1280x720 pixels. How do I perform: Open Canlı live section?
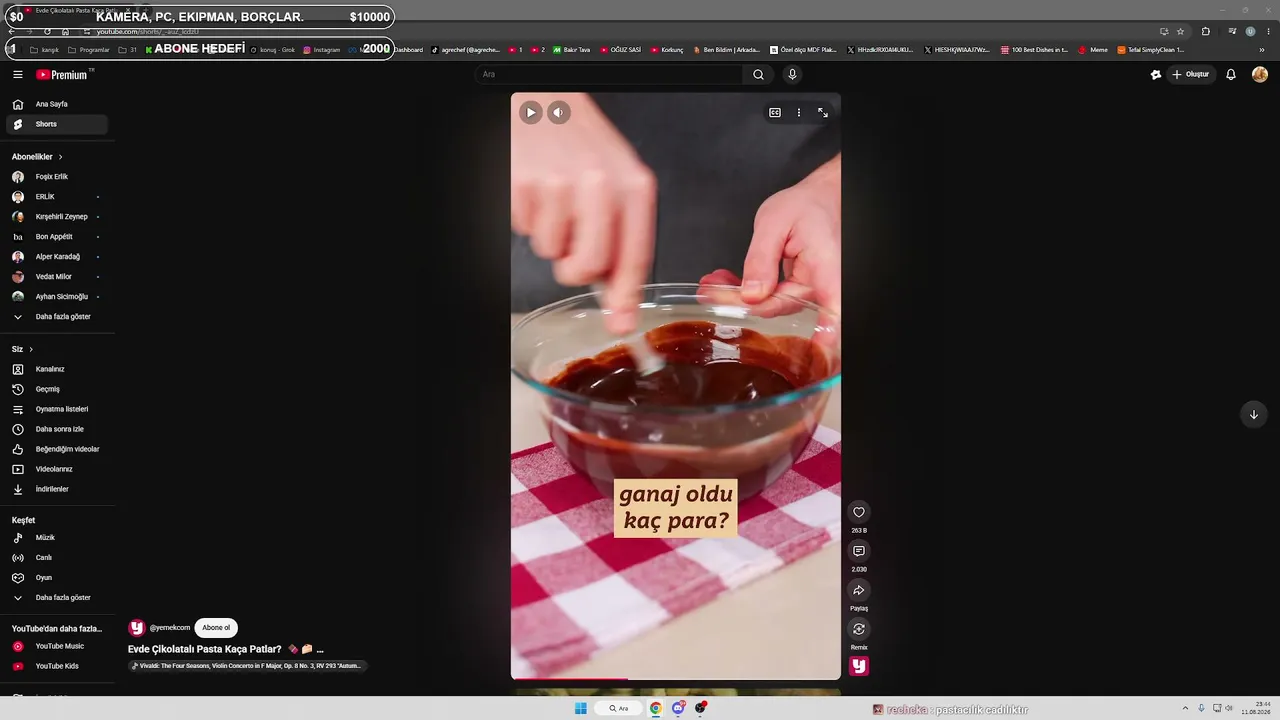58,558
